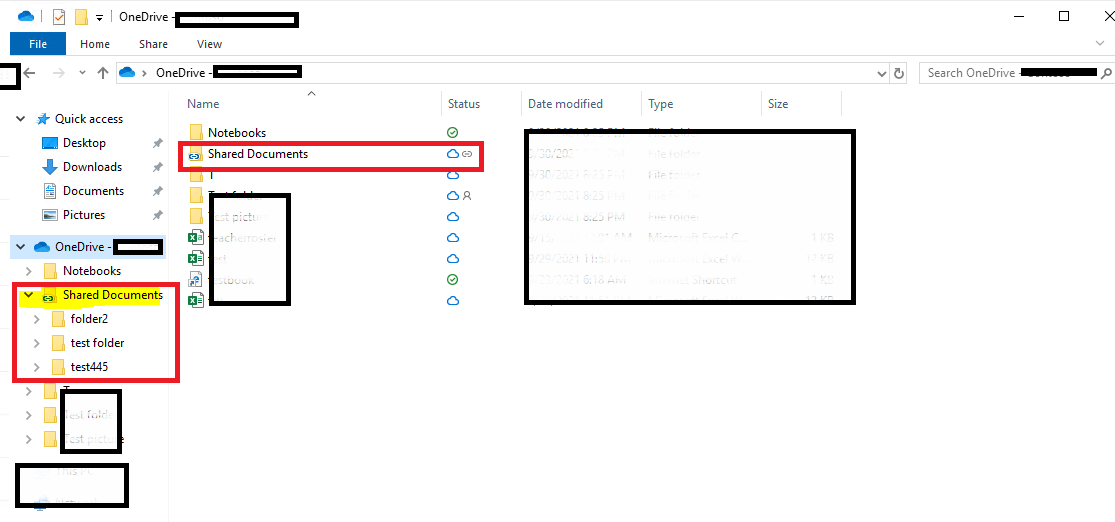Select folder2 in the navigation tree

pyautogui.click(x=90, y=319)
